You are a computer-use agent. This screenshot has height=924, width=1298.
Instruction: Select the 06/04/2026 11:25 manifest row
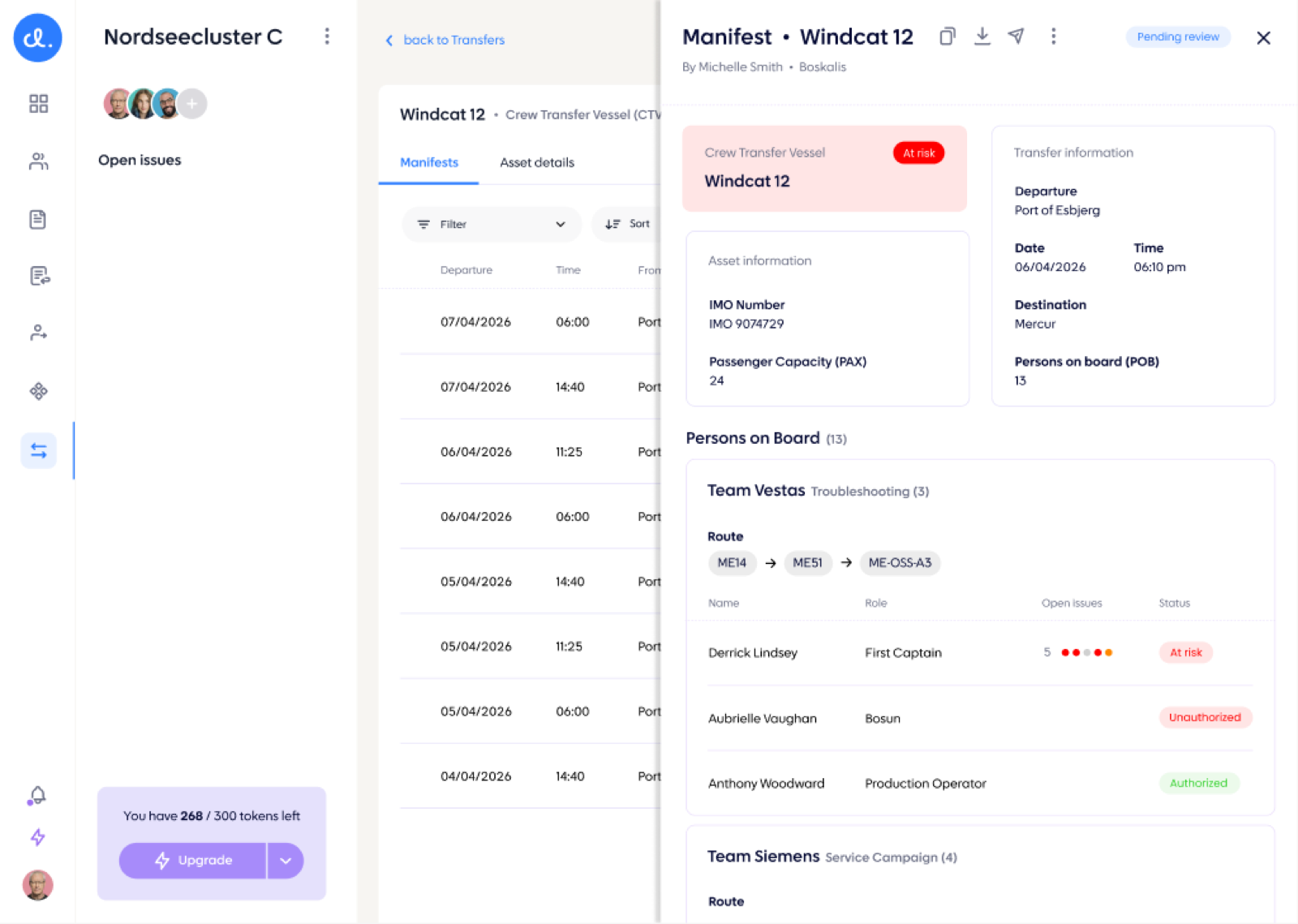pos(531,452)
